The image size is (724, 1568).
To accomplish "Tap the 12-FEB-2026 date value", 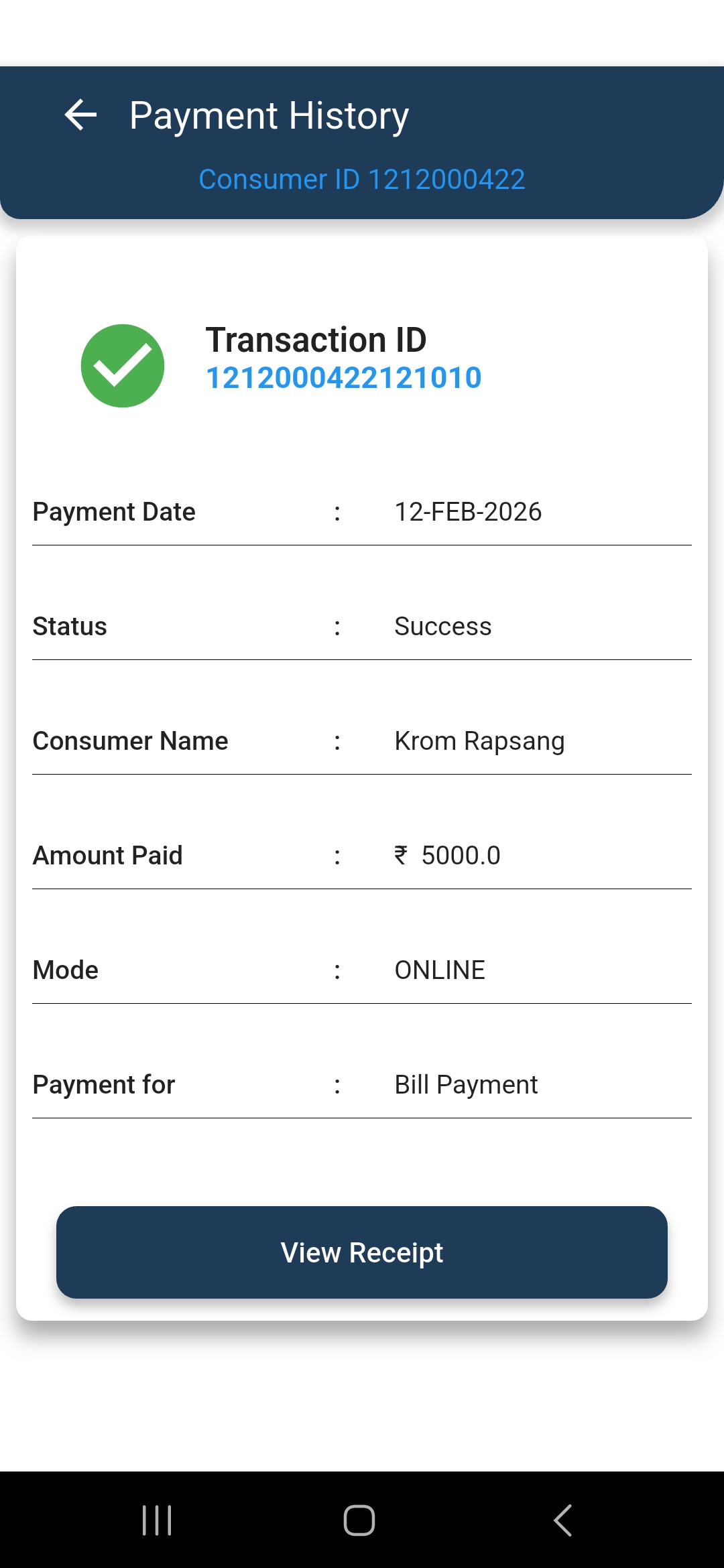I will [x=468, y=512].
